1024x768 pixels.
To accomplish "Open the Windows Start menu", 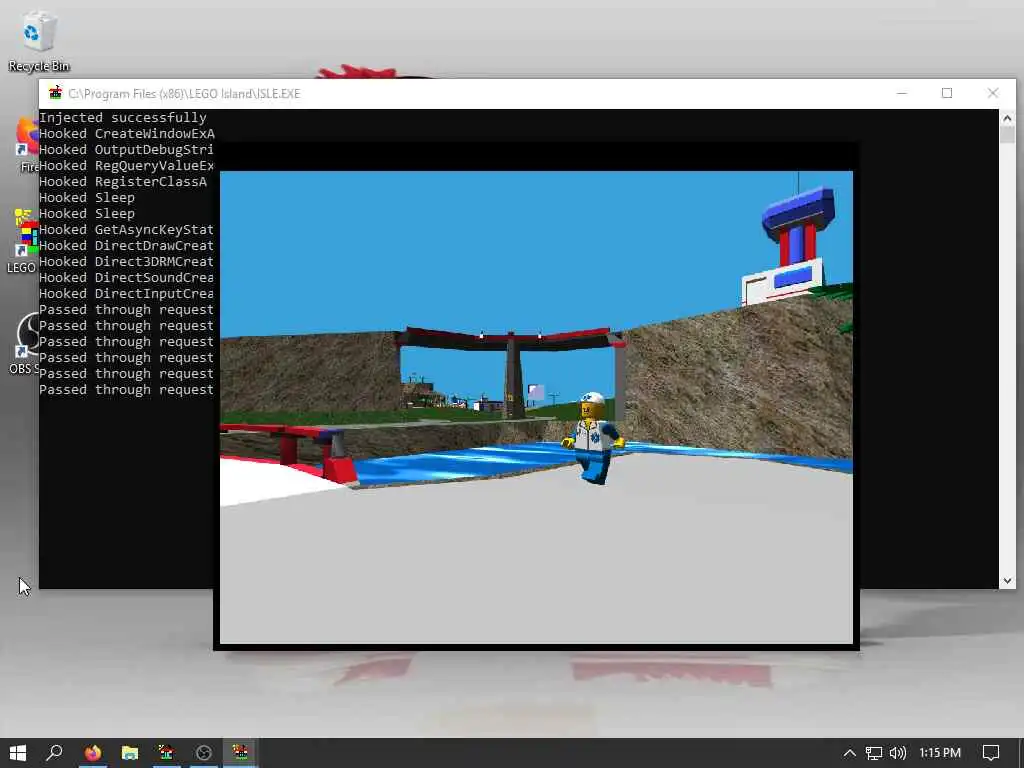I will tap(18, 753).
